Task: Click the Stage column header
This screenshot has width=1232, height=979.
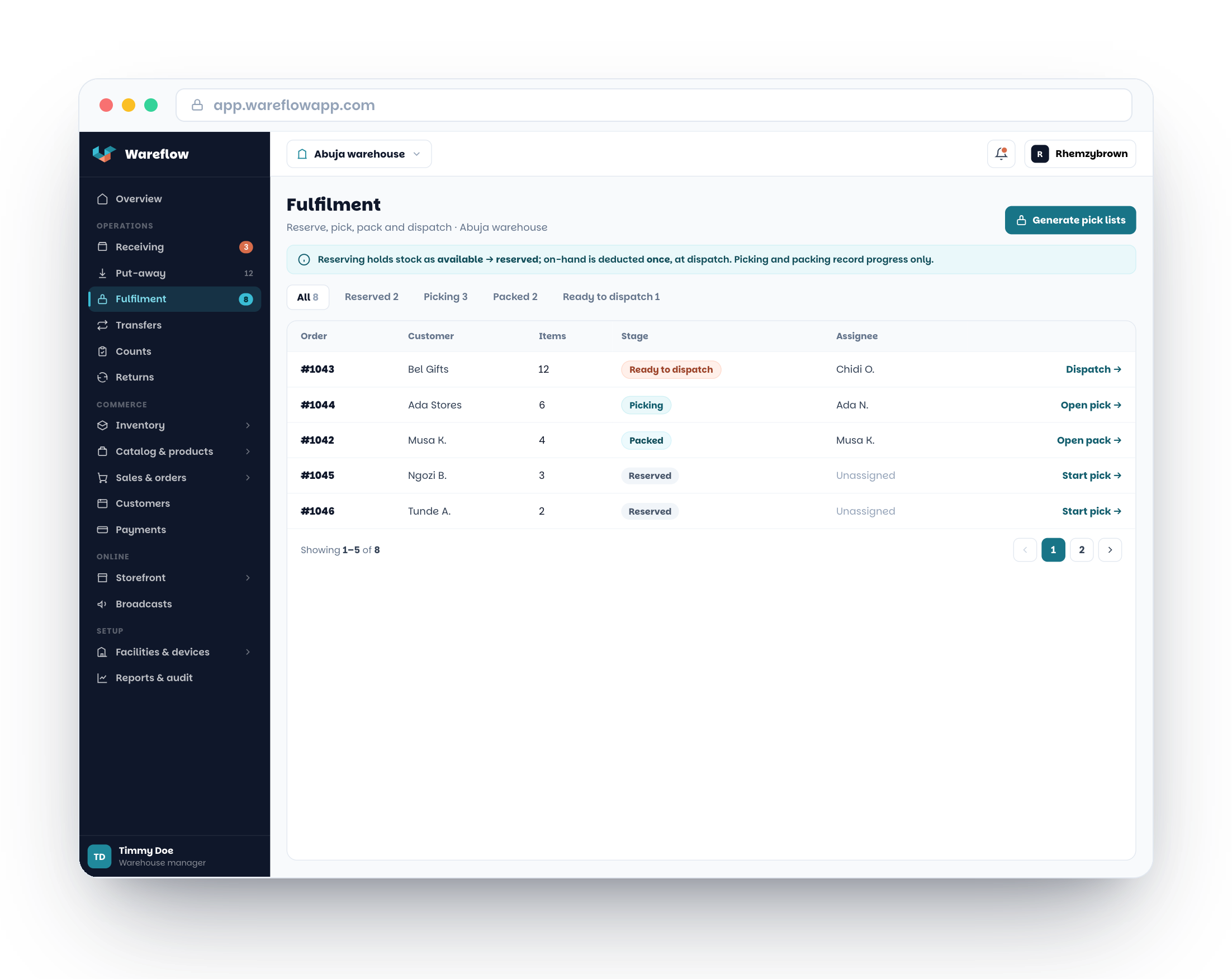Action: [x=634, y=336]
